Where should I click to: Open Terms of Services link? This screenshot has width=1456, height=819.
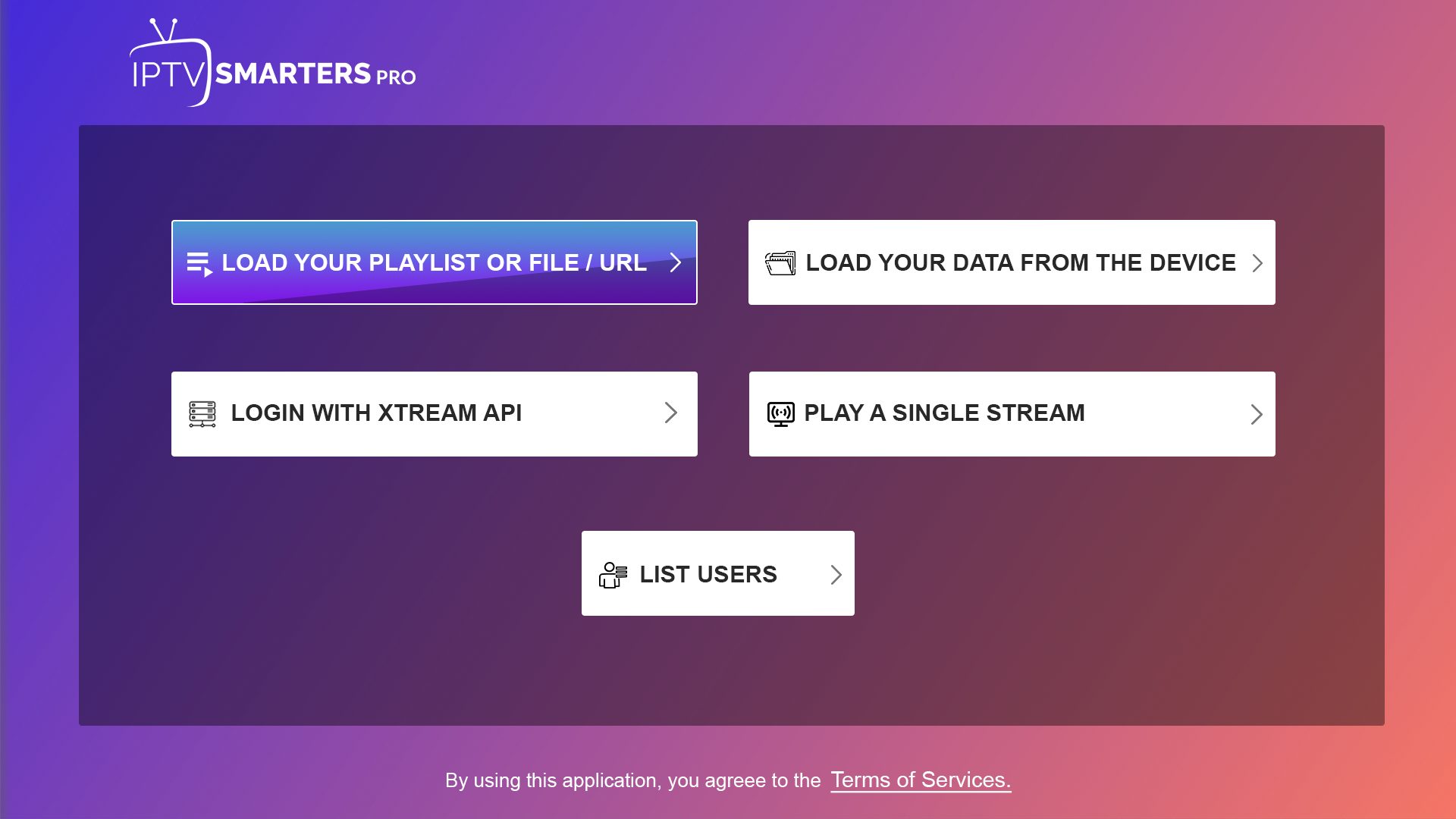click(x=920, y=779)
